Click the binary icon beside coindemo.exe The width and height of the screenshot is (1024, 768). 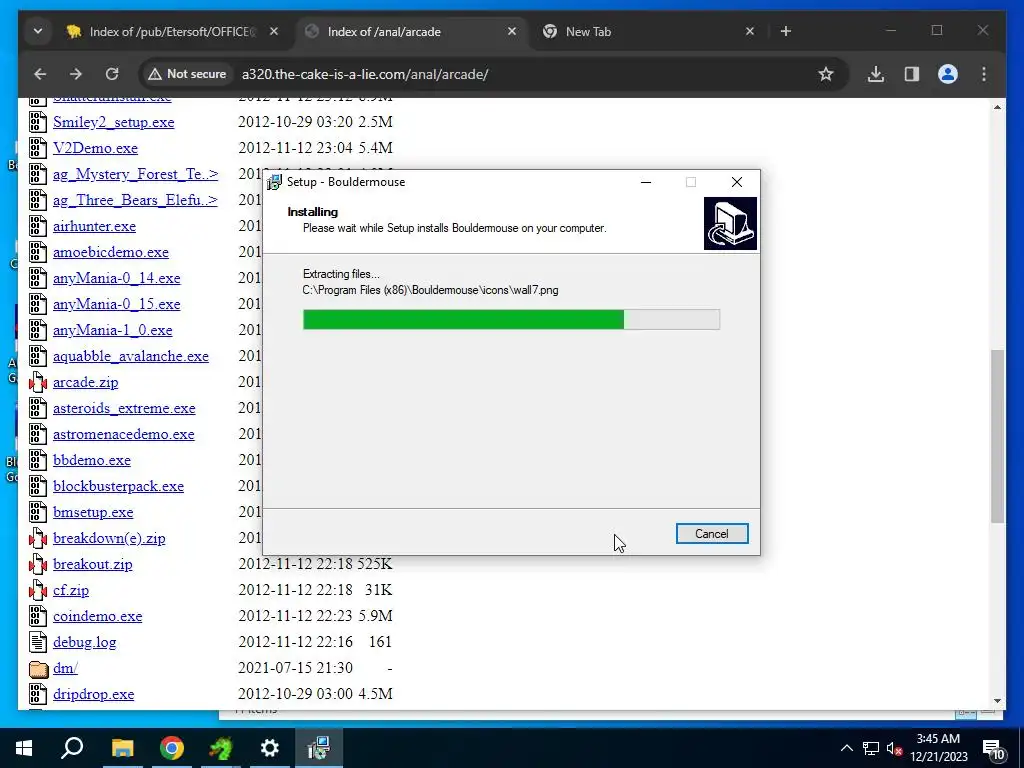pyautogui.click(x=39, y=616)
